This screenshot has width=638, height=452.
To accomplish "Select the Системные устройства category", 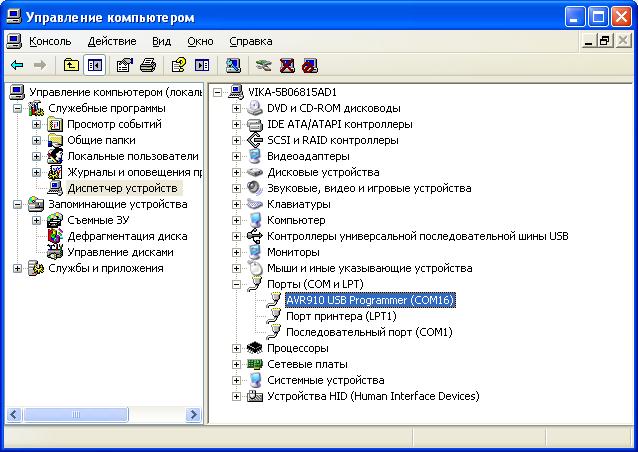I will coord(326,380).
